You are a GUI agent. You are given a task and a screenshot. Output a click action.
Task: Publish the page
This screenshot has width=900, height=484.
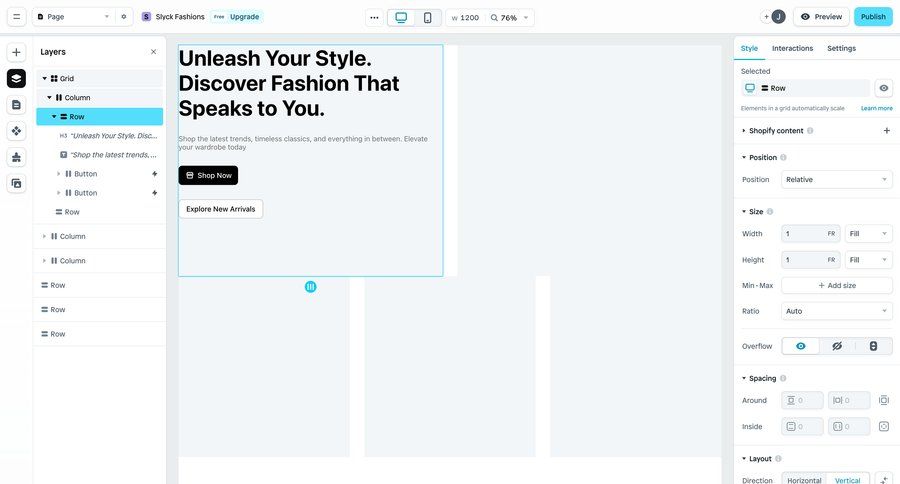click(x=873, y=17)
